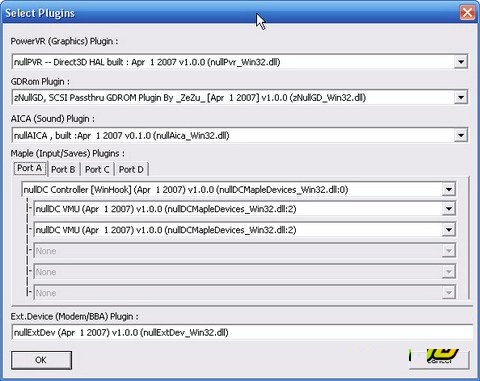Open the AICA Sound plugin dropdown arrow

coord(461,135)
